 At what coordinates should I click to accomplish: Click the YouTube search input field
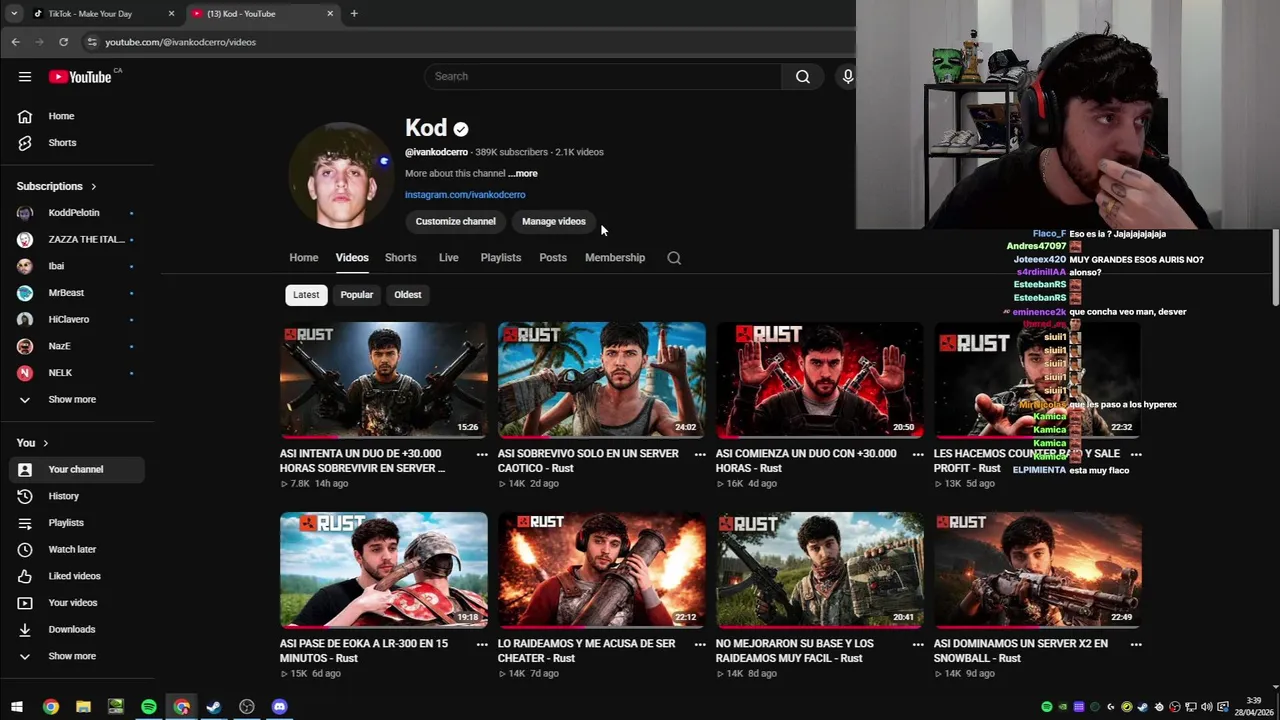point(603,77)
